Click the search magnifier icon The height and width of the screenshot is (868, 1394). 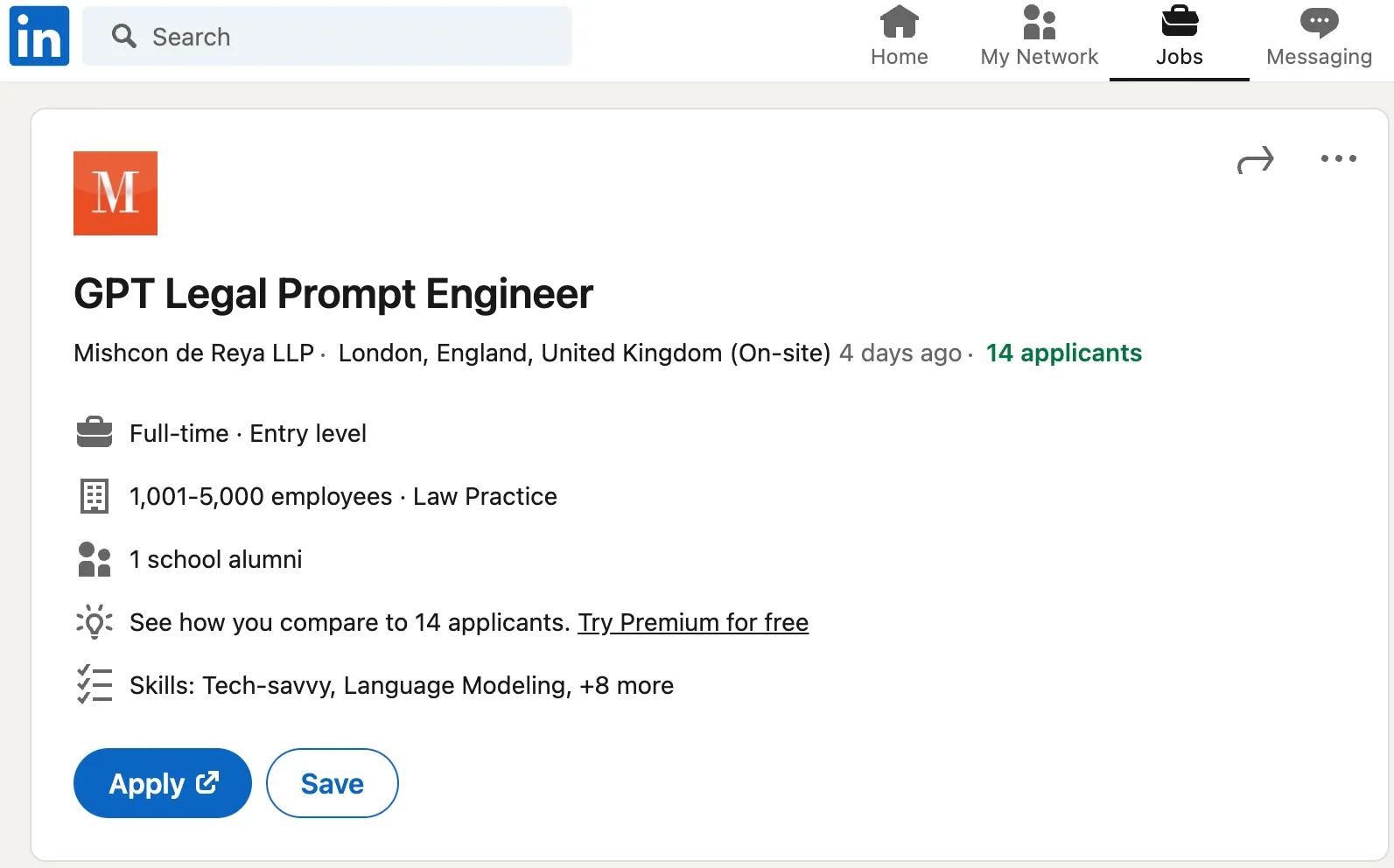[124, 36]
